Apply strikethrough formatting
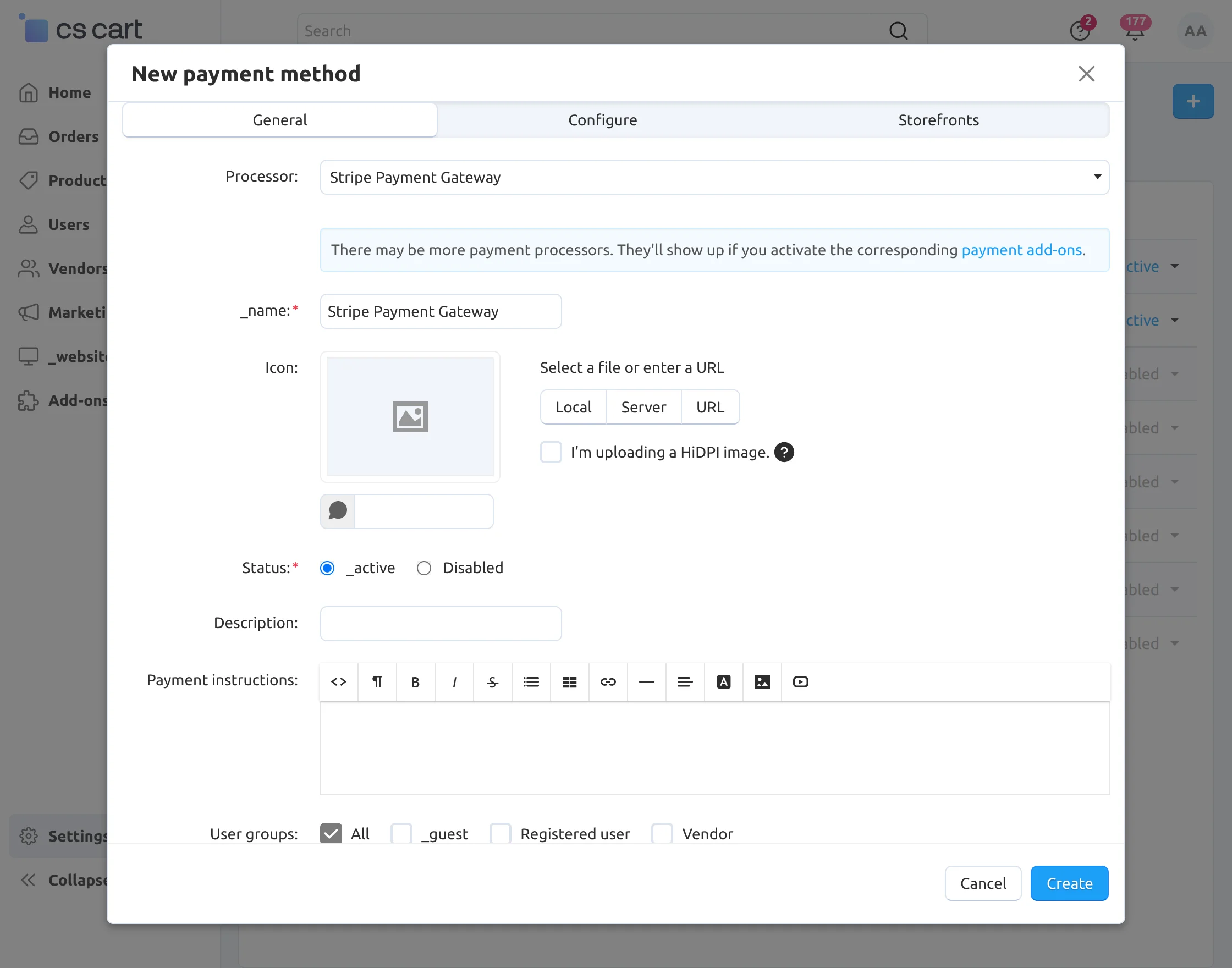 492,682
